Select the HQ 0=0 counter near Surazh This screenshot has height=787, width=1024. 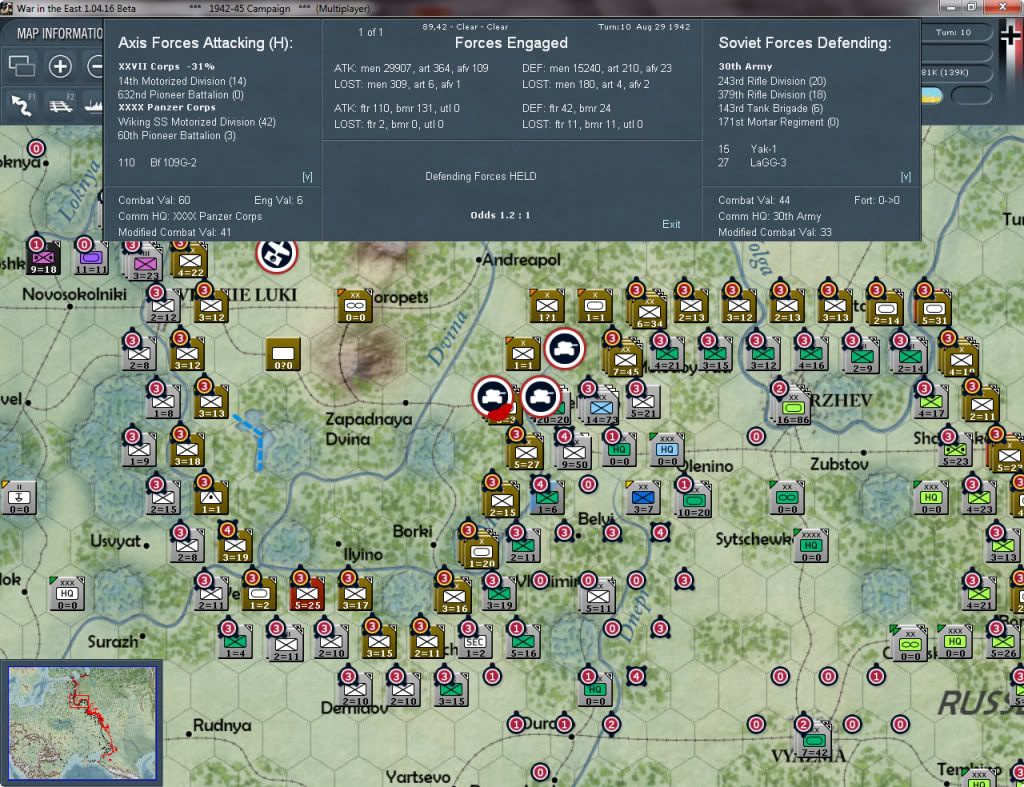tap(67, 593)
